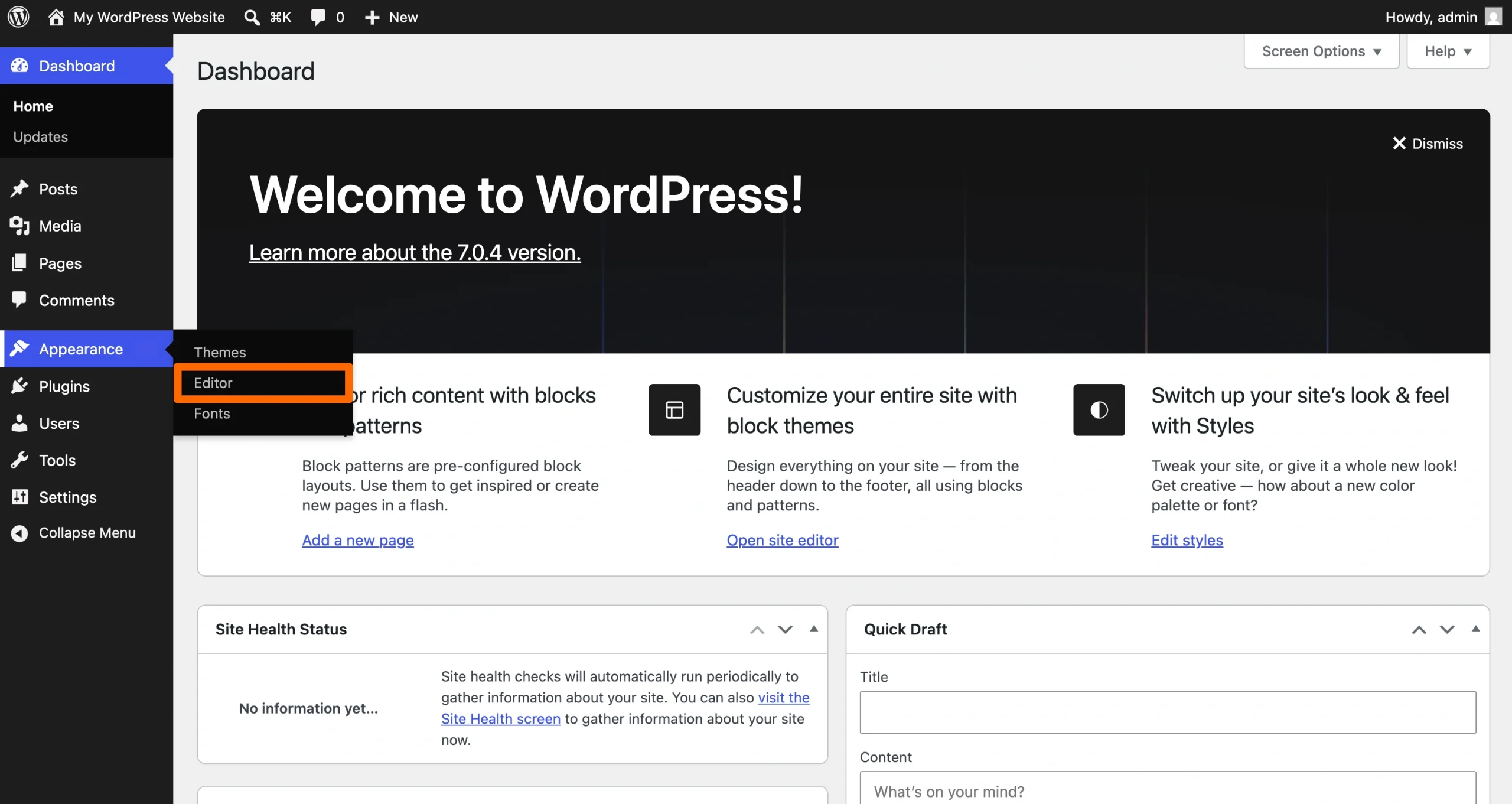Open the Posts menu

pos(58,188)
